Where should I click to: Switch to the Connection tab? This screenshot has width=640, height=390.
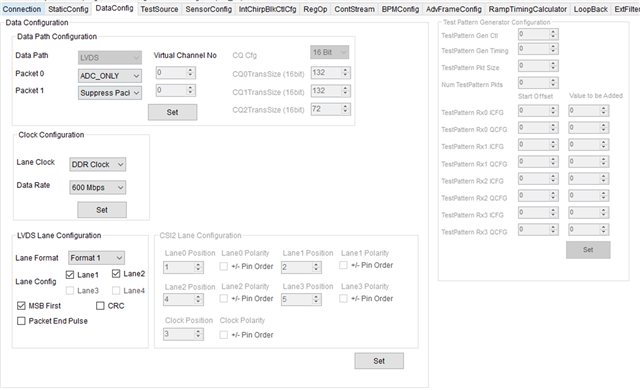pos(22,9)
